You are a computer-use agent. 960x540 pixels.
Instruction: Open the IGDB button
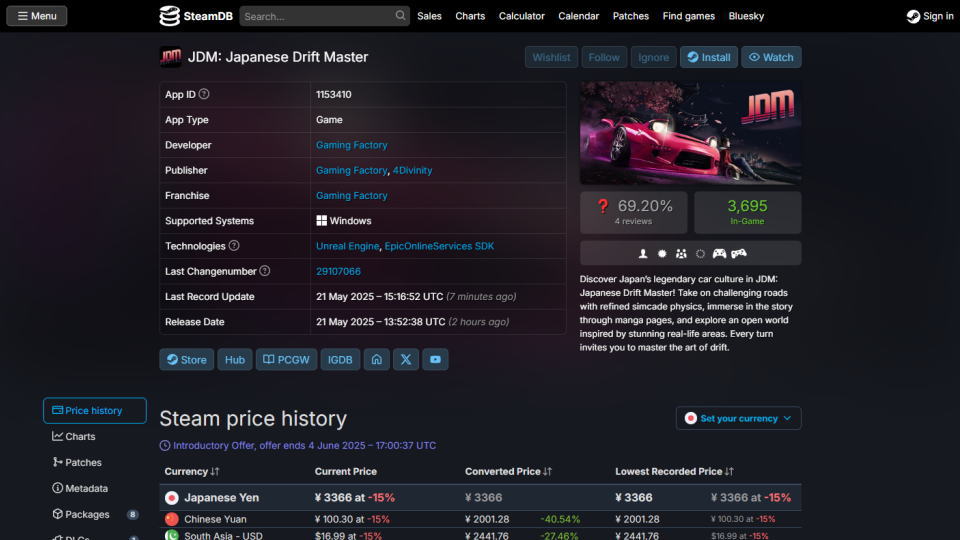pos(340,359)
